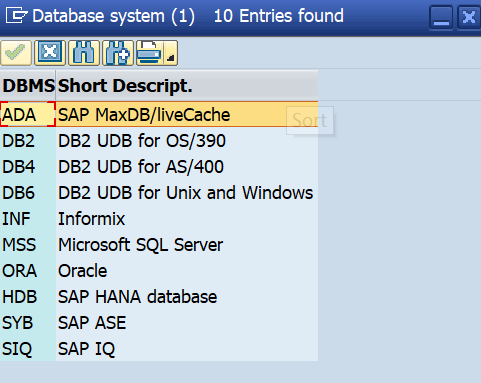This screenshot has width=481, height=383.
Task: Select DB2 UDB for OS/390 entry
Action: (x=187, y=141)
